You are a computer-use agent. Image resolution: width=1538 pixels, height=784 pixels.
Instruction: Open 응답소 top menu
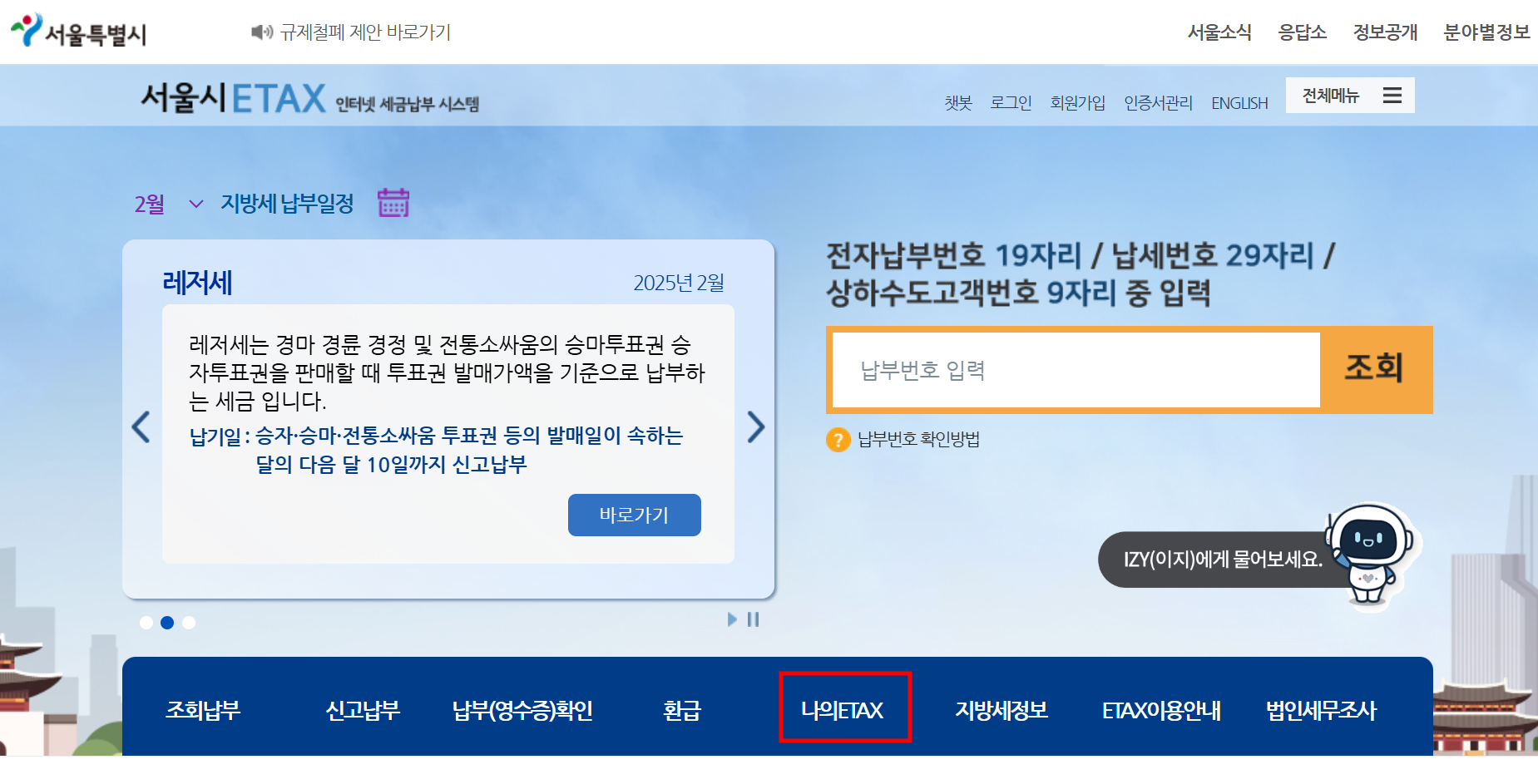pyautogui.click(x=1303, y=32)
